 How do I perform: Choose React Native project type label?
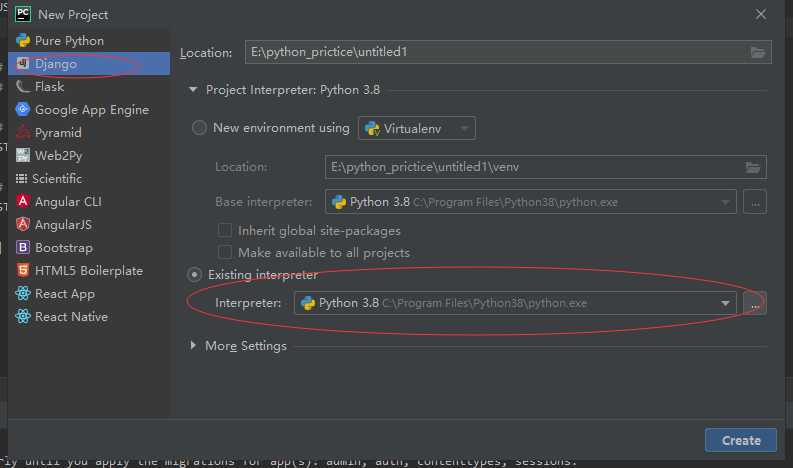click(71, 316)
